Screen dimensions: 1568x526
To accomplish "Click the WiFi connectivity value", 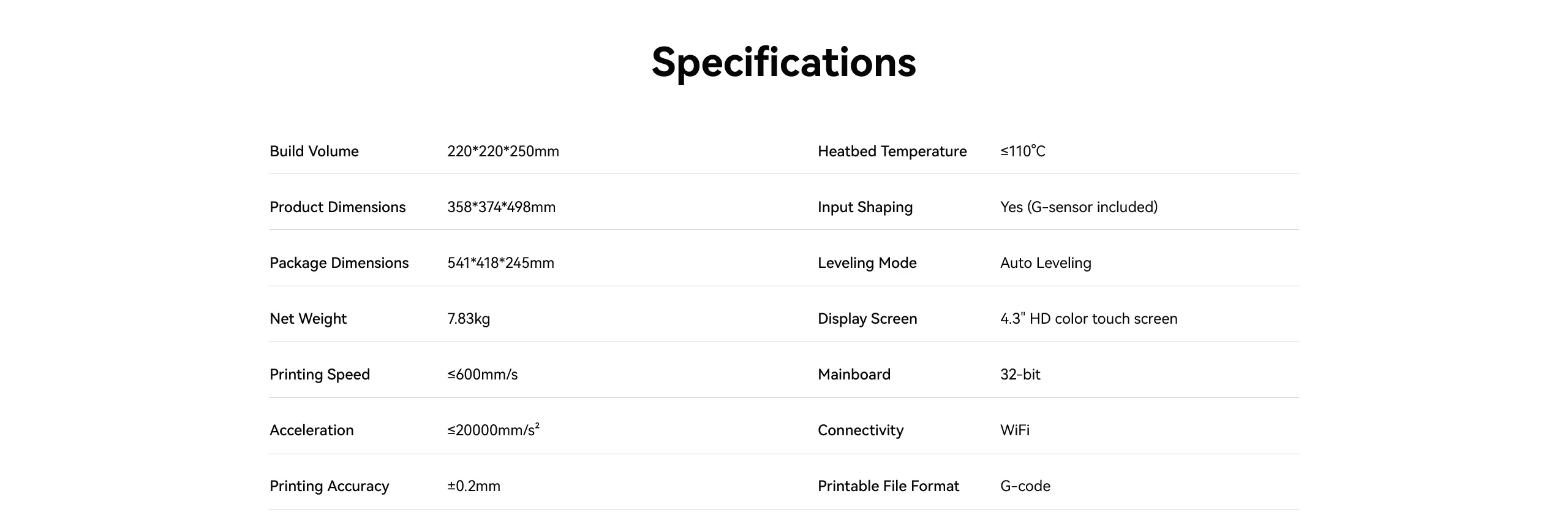I will (x=1015, y=430).
